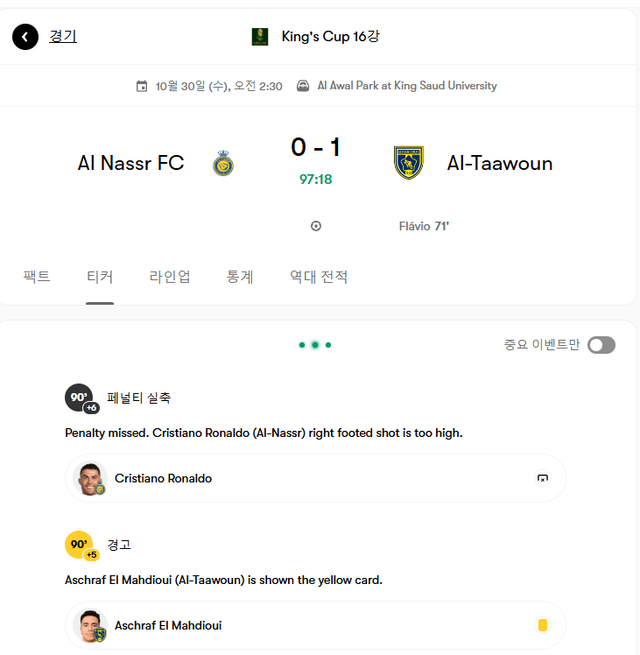Open the 경기 link

pos(63,37)
